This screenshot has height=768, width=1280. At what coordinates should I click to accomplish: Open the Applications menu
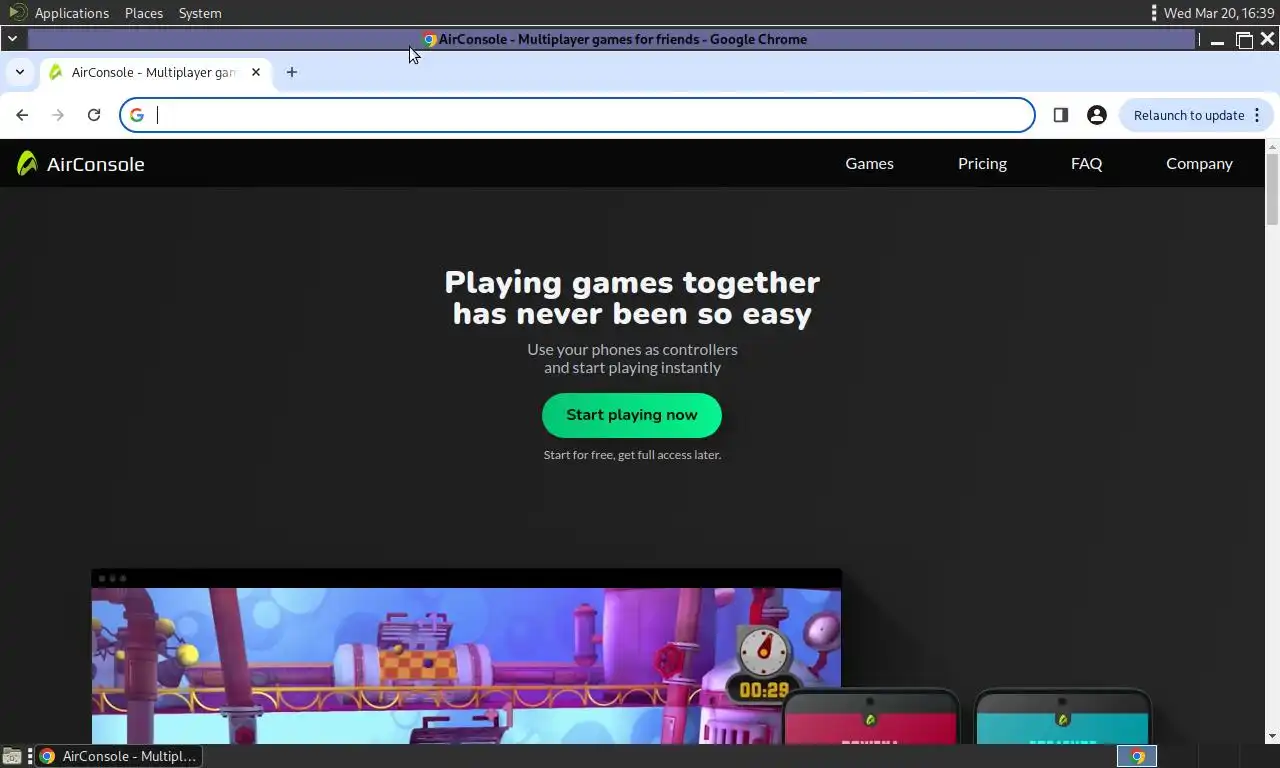pos(72,13)
